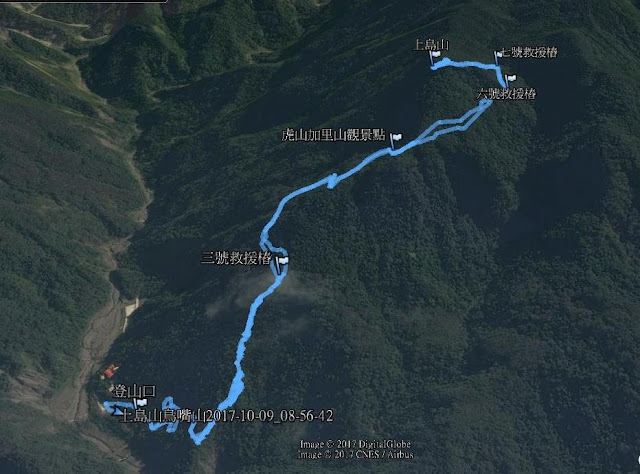Select the switchback track segment at the bottom
640x474 pixels.
pos(182,422)
